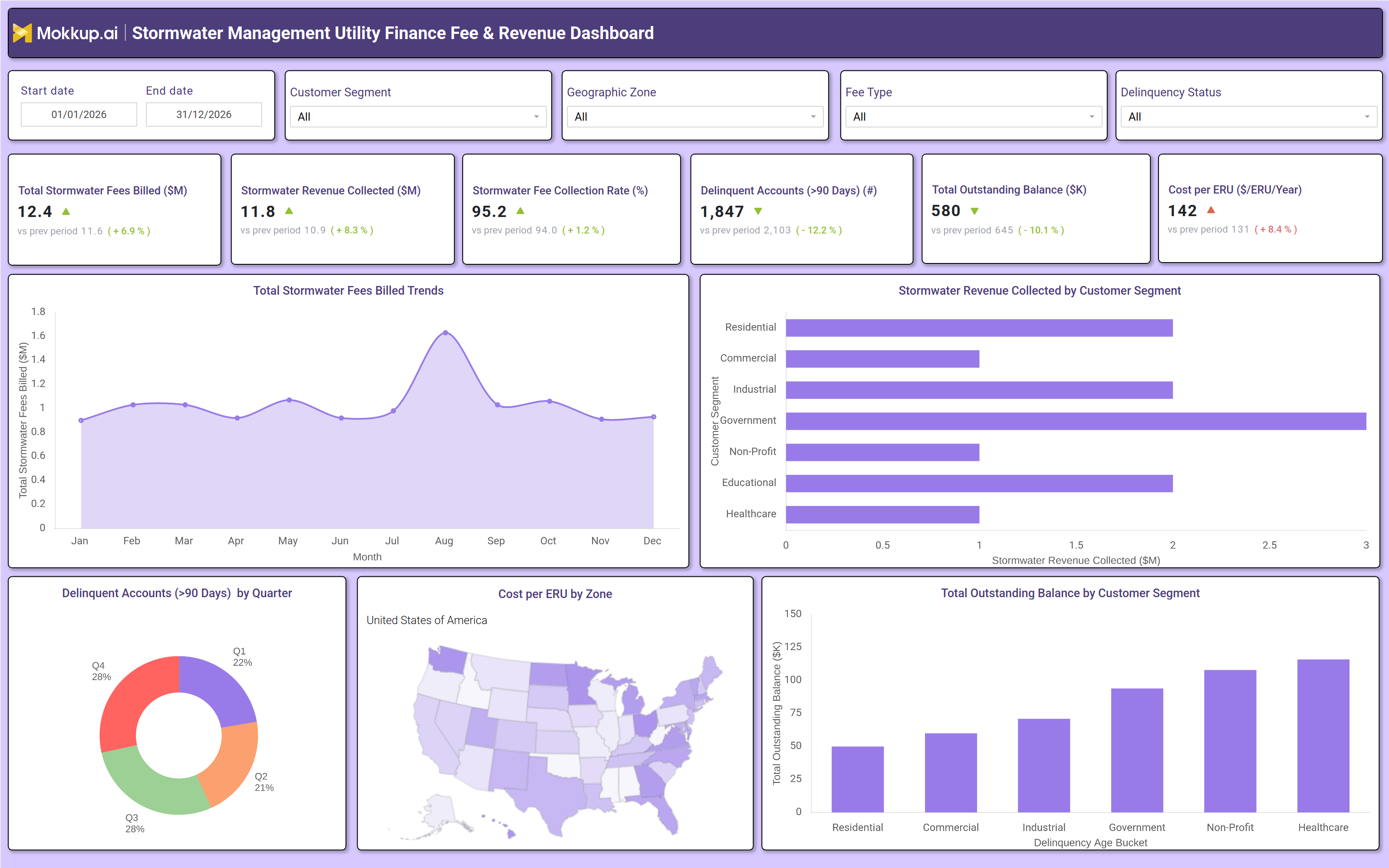The image size is (1389, 868).
Task: Open the Fee Type dropdown
Action: pyautogui.click(x=973, y=117)
